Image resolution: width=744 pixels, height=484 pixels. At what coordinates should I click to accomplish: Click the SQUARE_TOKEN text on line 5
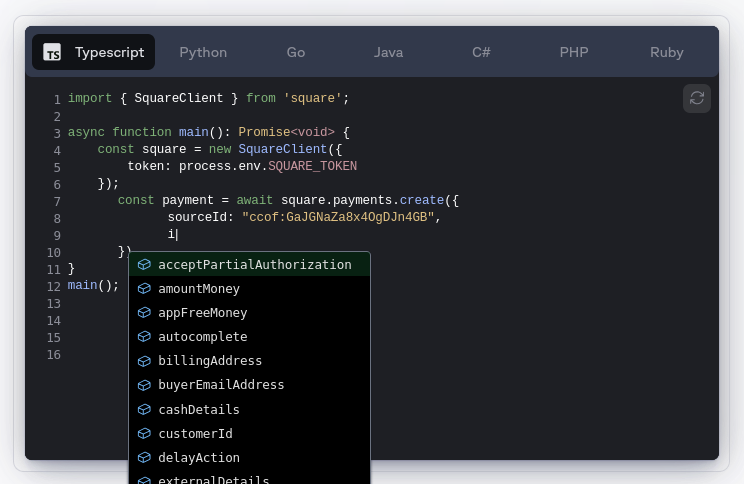click(x=312, y=166)
